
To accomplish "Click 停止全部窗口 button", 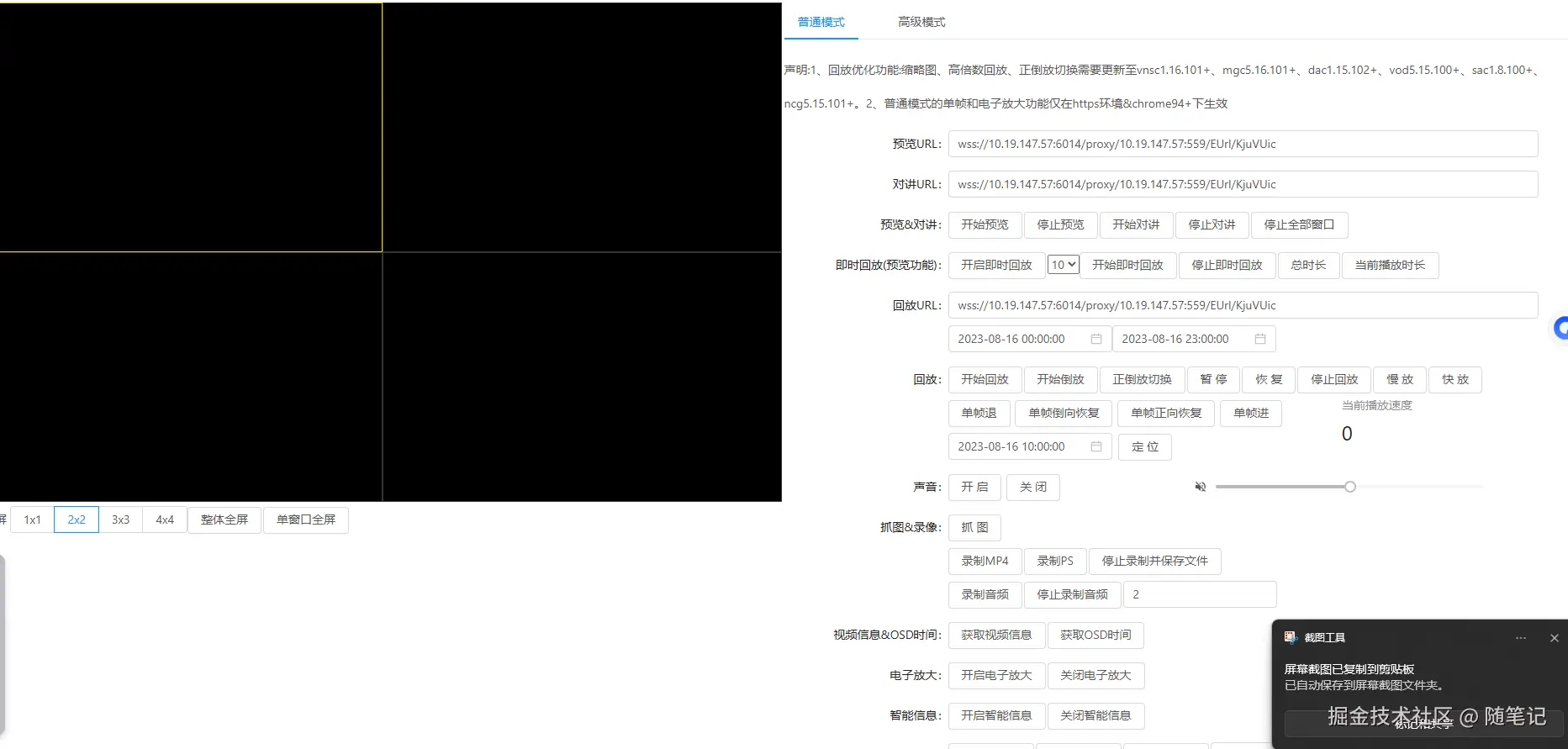I will 1300,224.
